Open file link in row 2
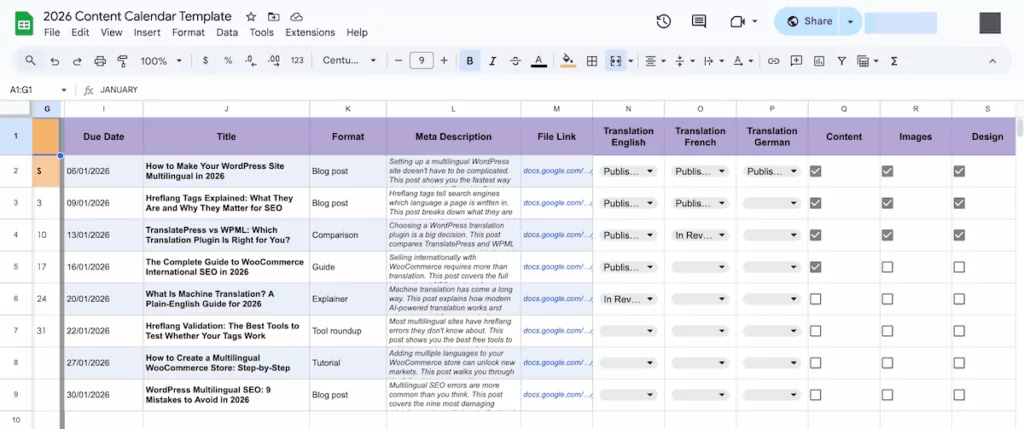The width and height of the screenshot is (1024, 429). (556, 171)
